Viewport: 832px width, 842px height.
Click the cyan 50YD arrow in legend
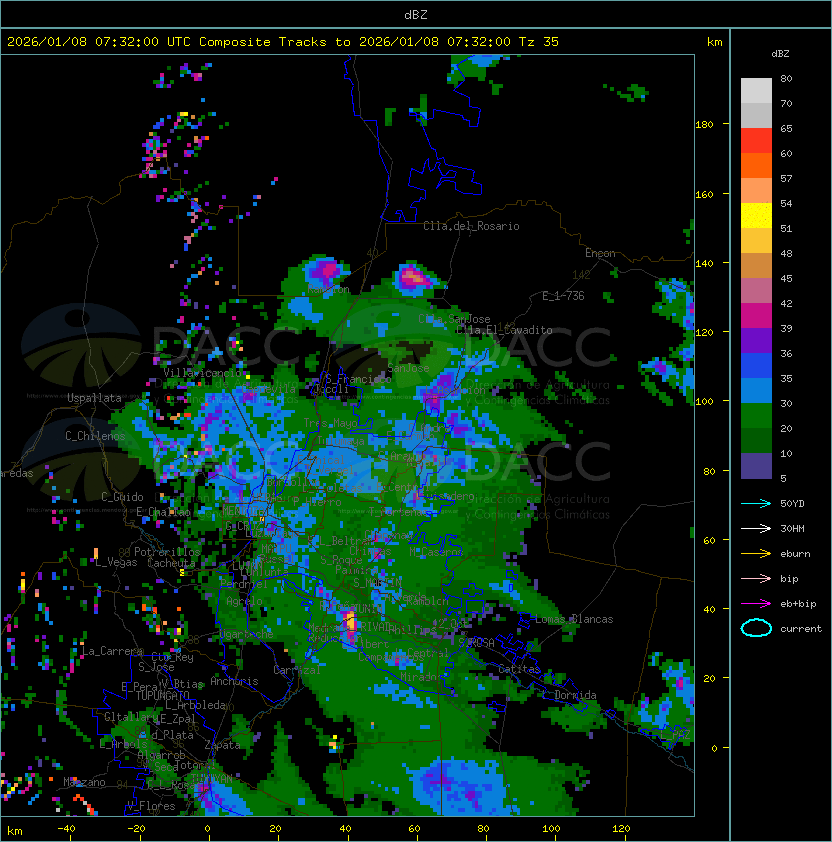tap(756, 504)
